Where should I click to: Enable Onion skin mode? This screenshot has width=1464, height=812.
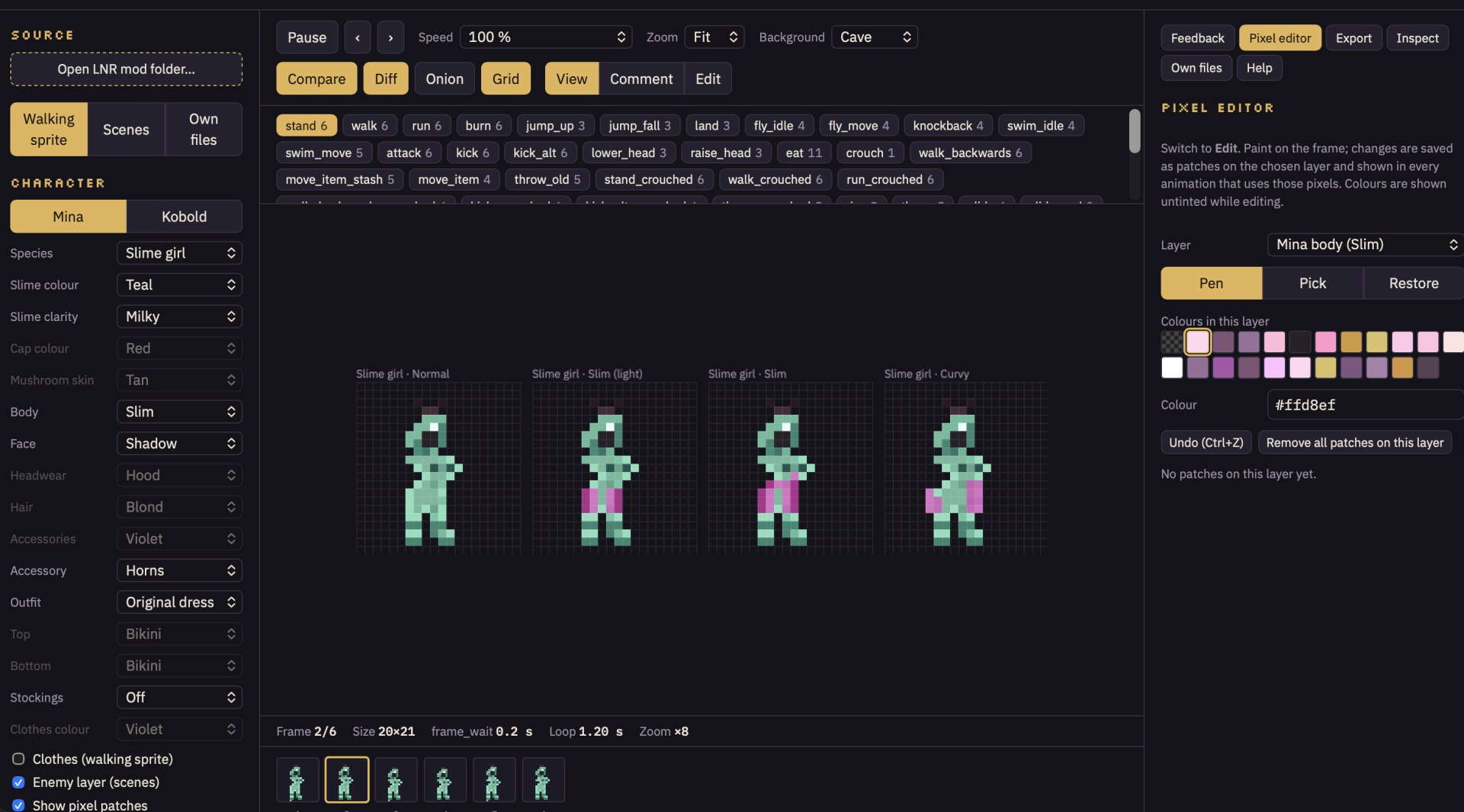tap(445, 79)
